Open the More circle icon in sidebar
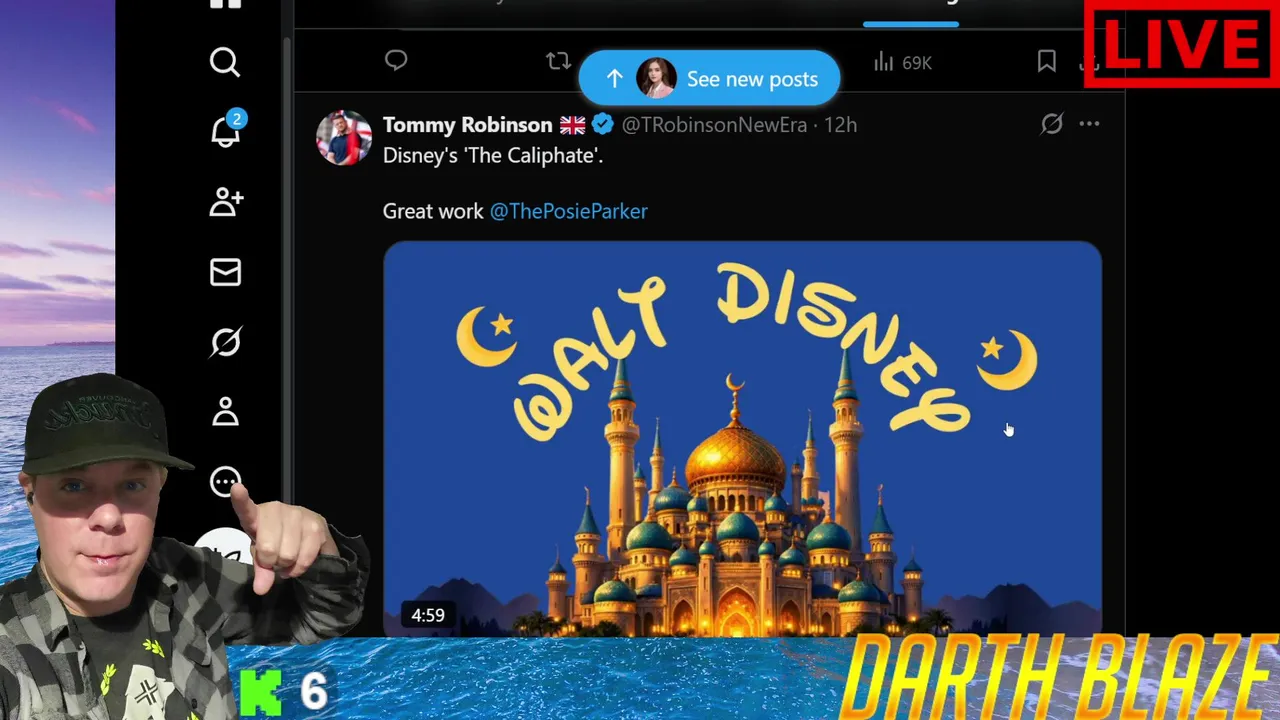The height and width of the screenshot is (720, 1280). point(225,482)
